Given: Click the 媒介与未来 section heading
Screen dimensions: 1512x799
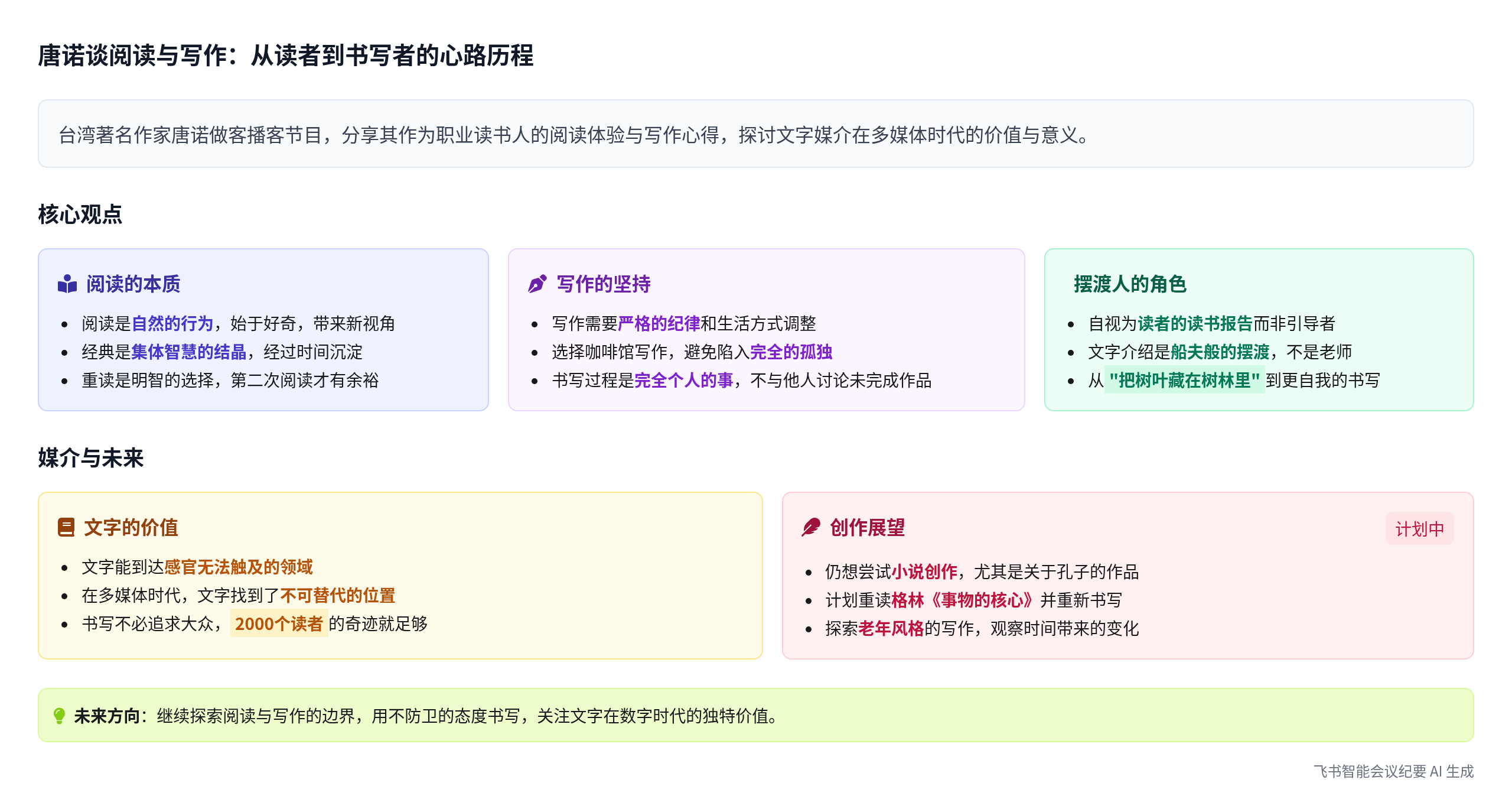Looking at the screenshot, I should click(x=91, y=457).
